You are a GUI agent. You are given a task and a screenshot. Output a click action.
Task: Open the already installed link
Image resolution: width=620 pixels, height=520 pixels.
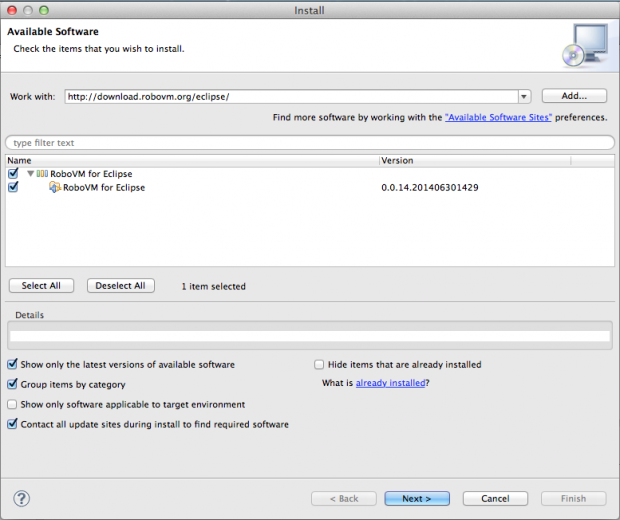[x=390, y=383]
